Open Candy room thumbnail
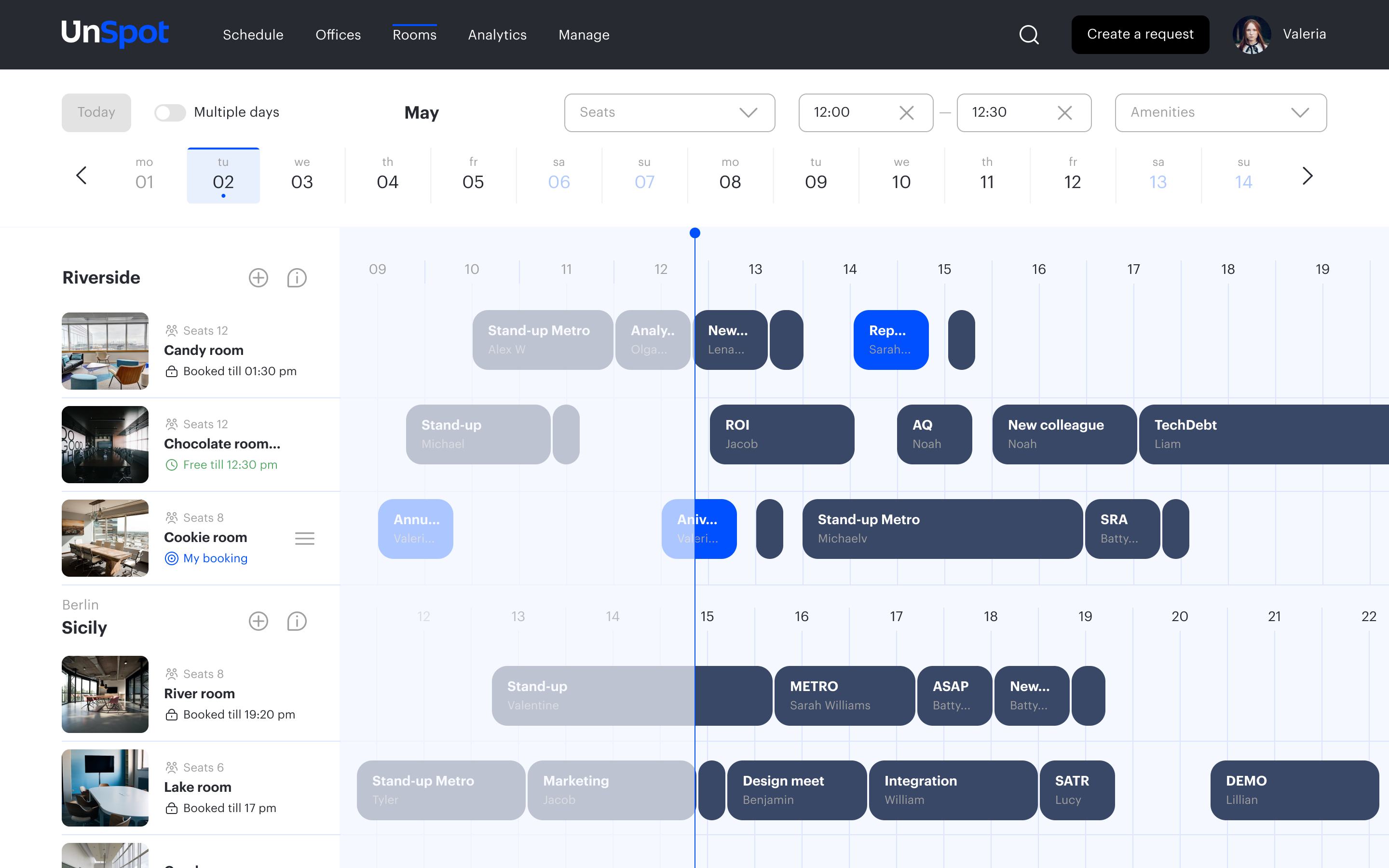 click(105, 351)
